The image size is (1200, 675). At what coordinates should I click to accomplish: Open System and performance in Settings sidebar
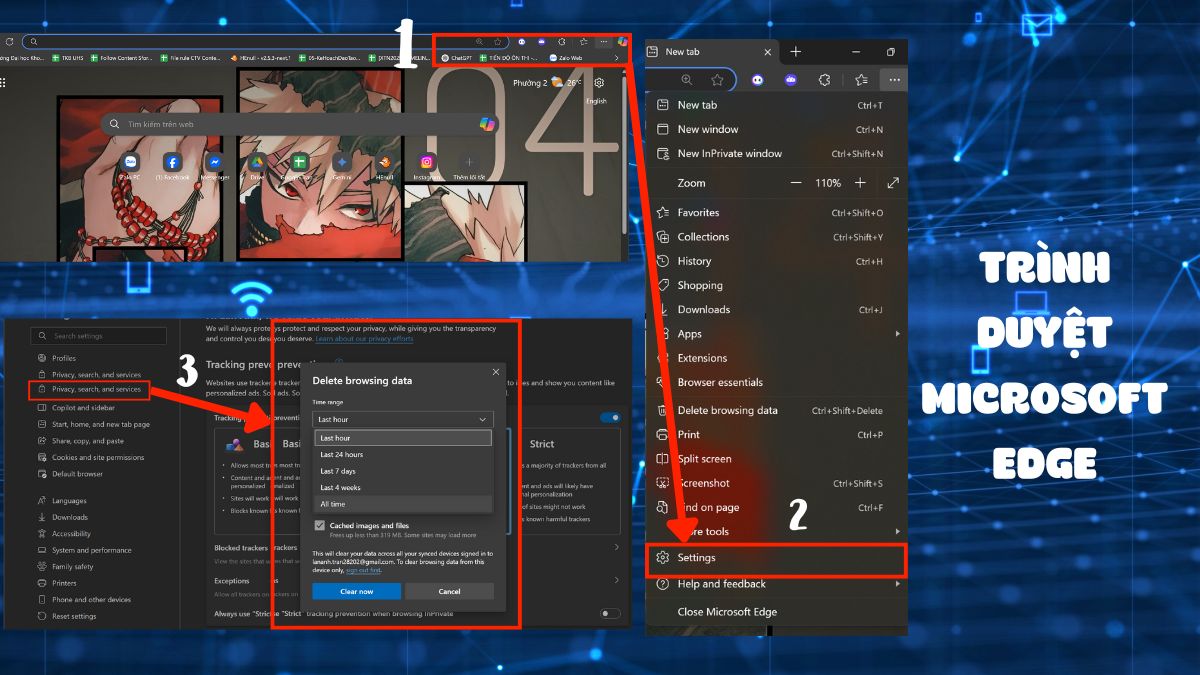84,550
